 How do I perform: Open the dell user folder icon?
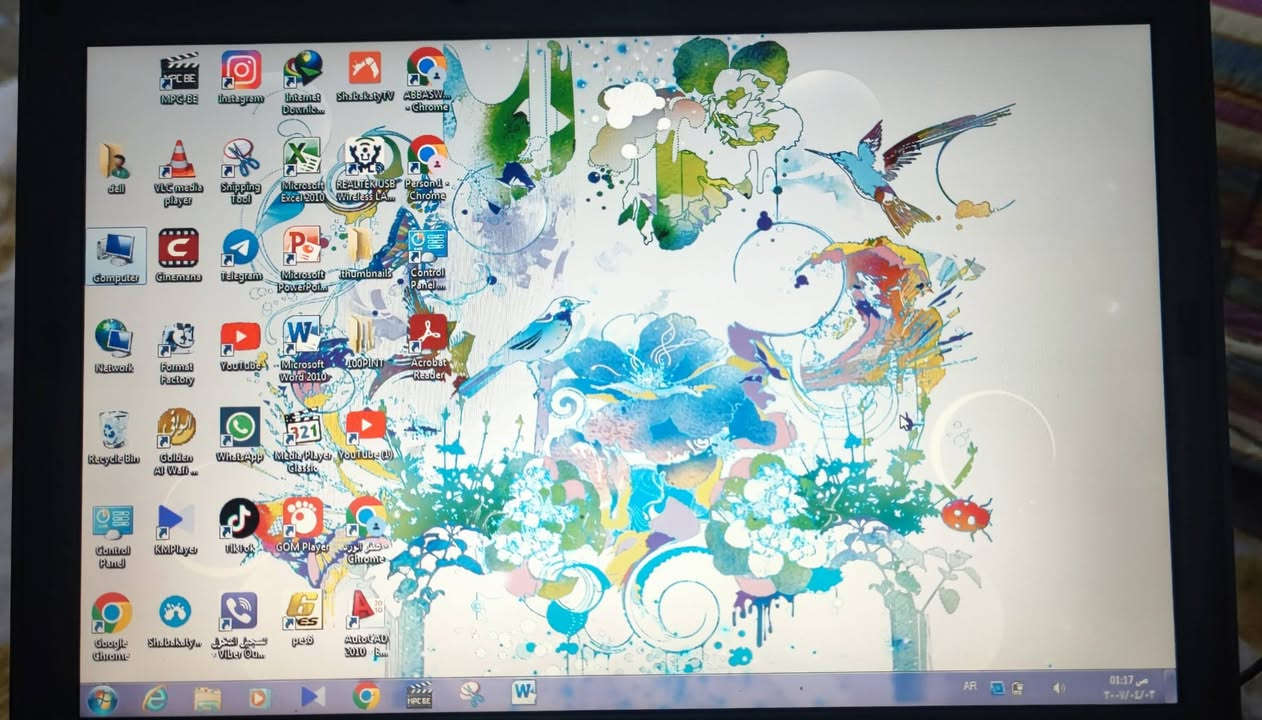(115, 168)
